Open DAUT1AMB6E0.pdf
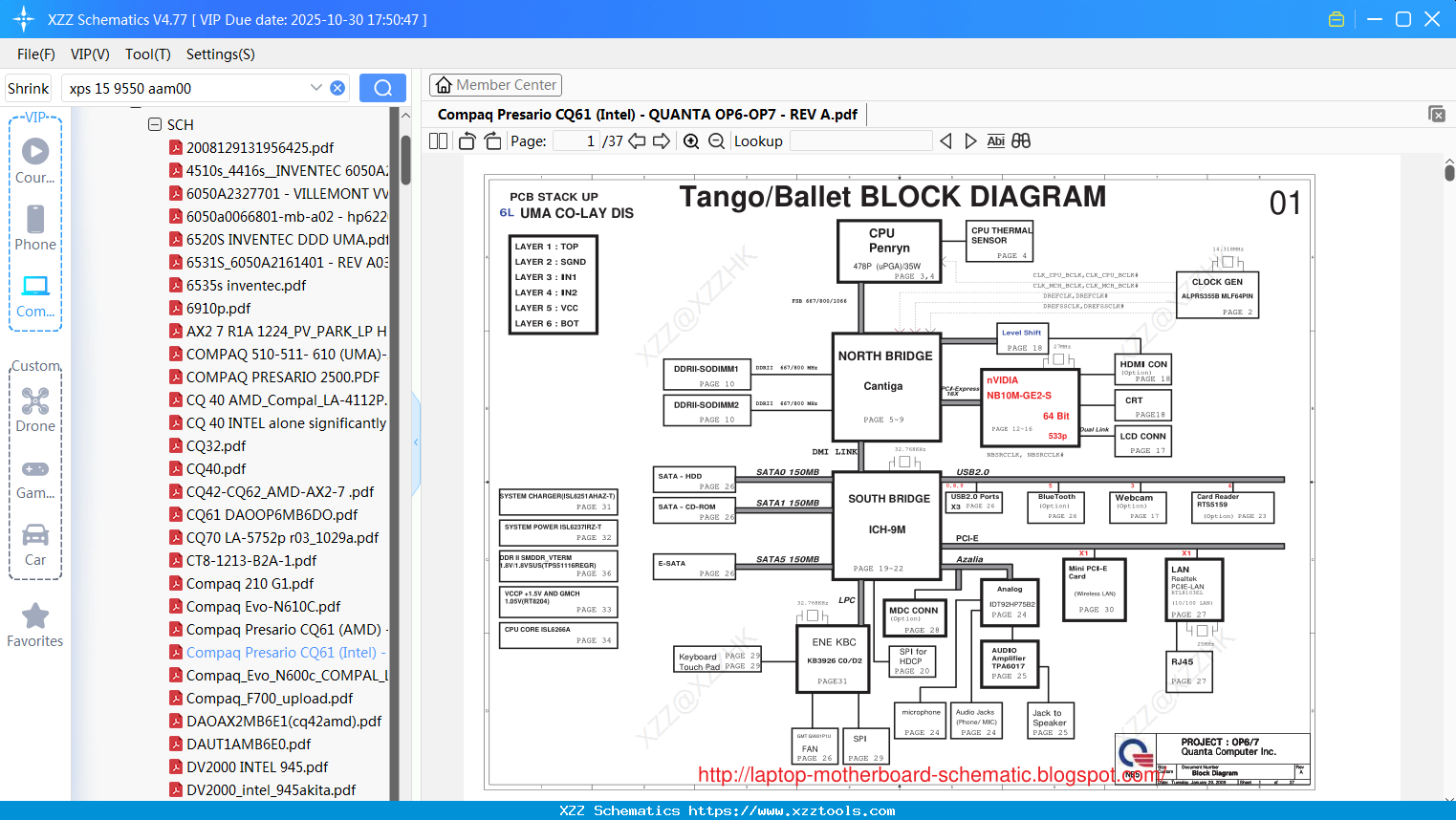Screen dimensions: 1456x820 click(249, 744)
